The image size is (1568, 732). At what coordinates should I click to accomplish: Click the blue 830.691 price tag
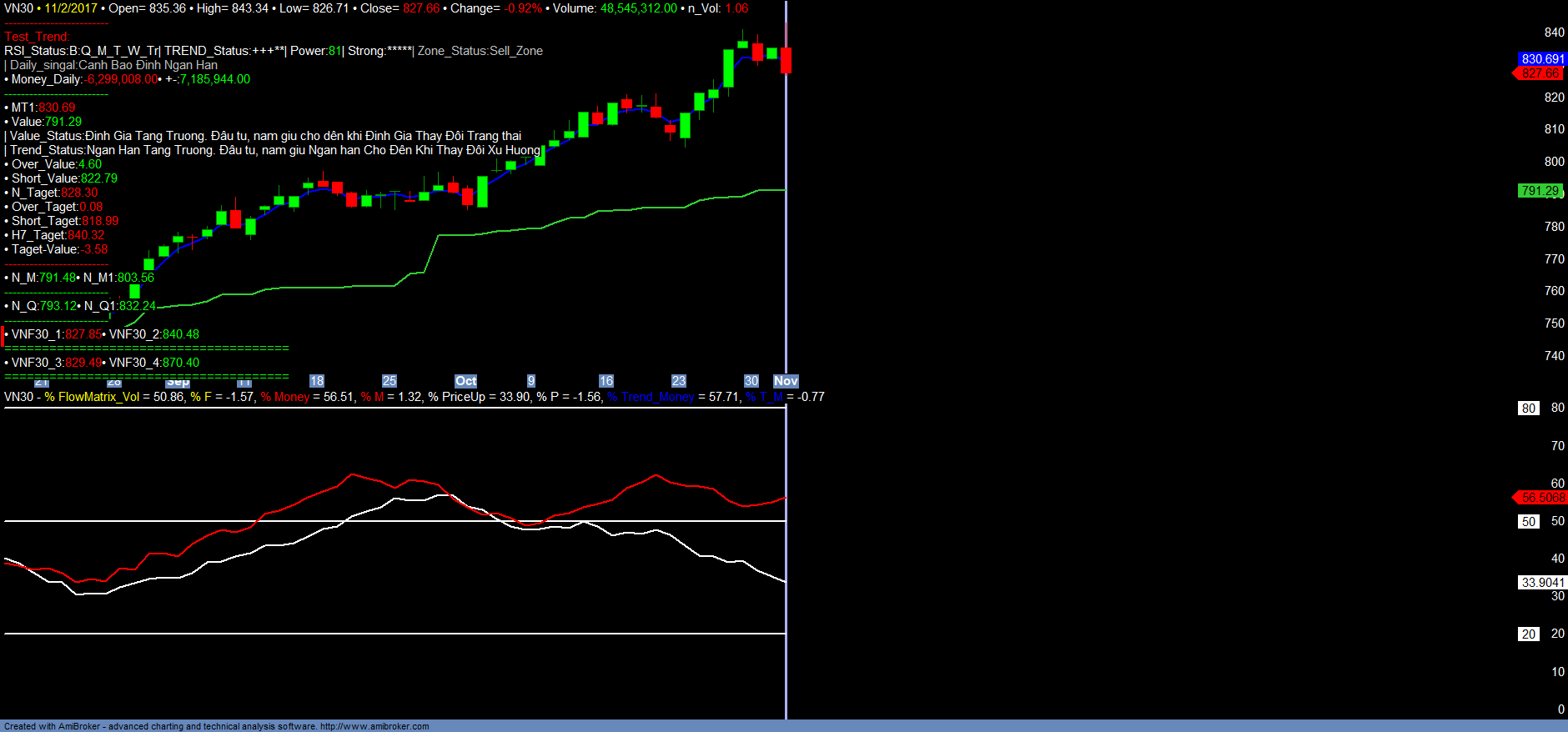point(1542,59)
